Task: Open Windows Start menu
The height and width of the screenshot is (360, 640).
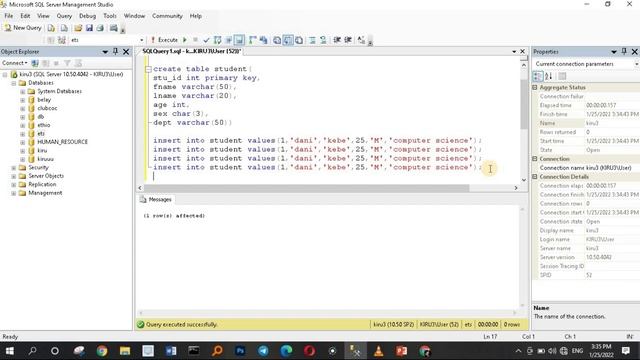Action: [x=9, y=351]
